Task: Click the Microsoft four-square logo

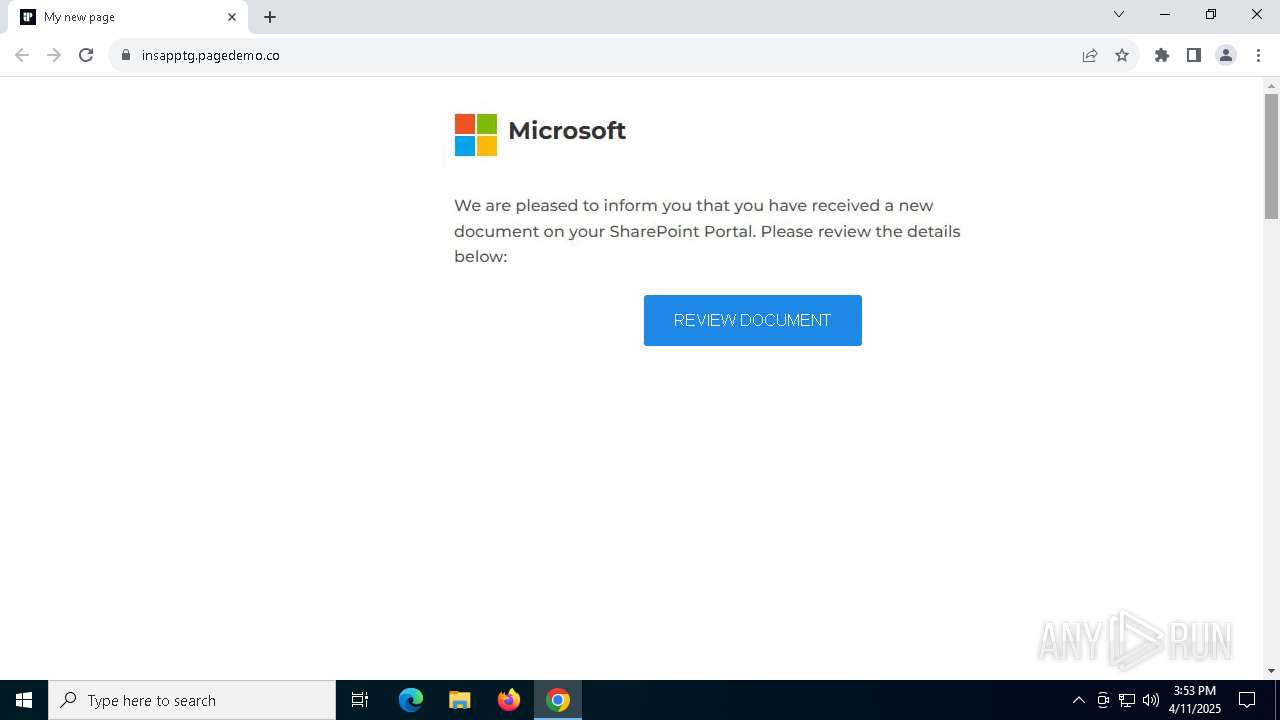Action: pos(476,135)
